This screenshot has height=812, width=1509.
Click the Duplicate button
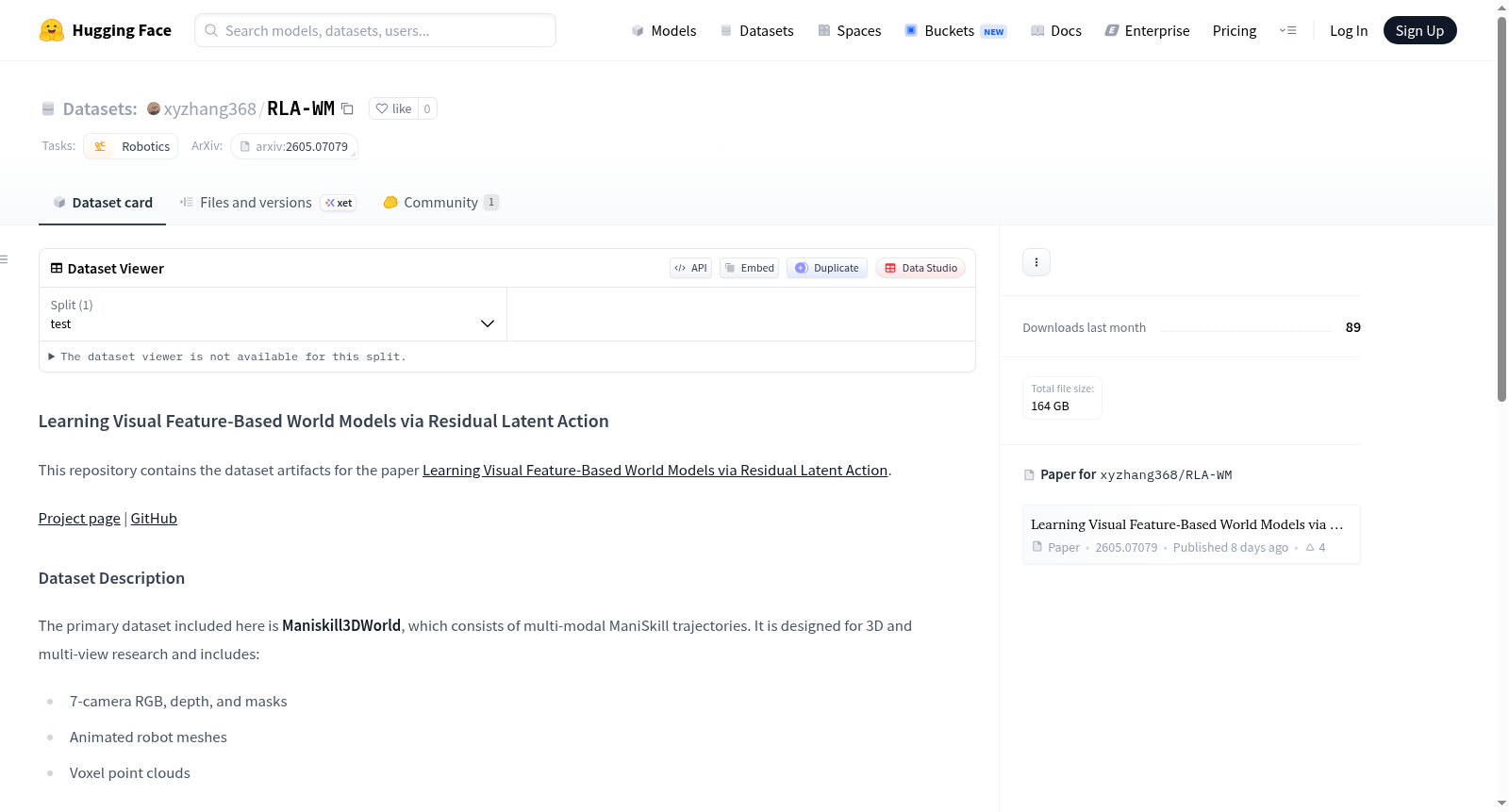(x=827, y=268)
